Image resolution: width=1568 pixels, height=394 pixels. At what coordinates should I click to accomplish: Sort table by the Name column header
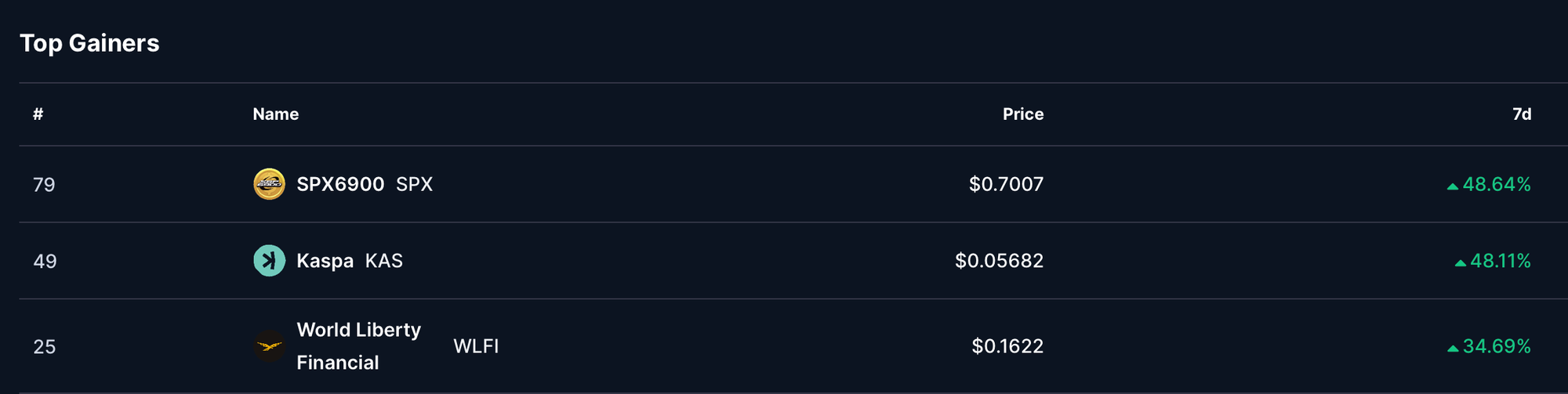click(275, 114)
